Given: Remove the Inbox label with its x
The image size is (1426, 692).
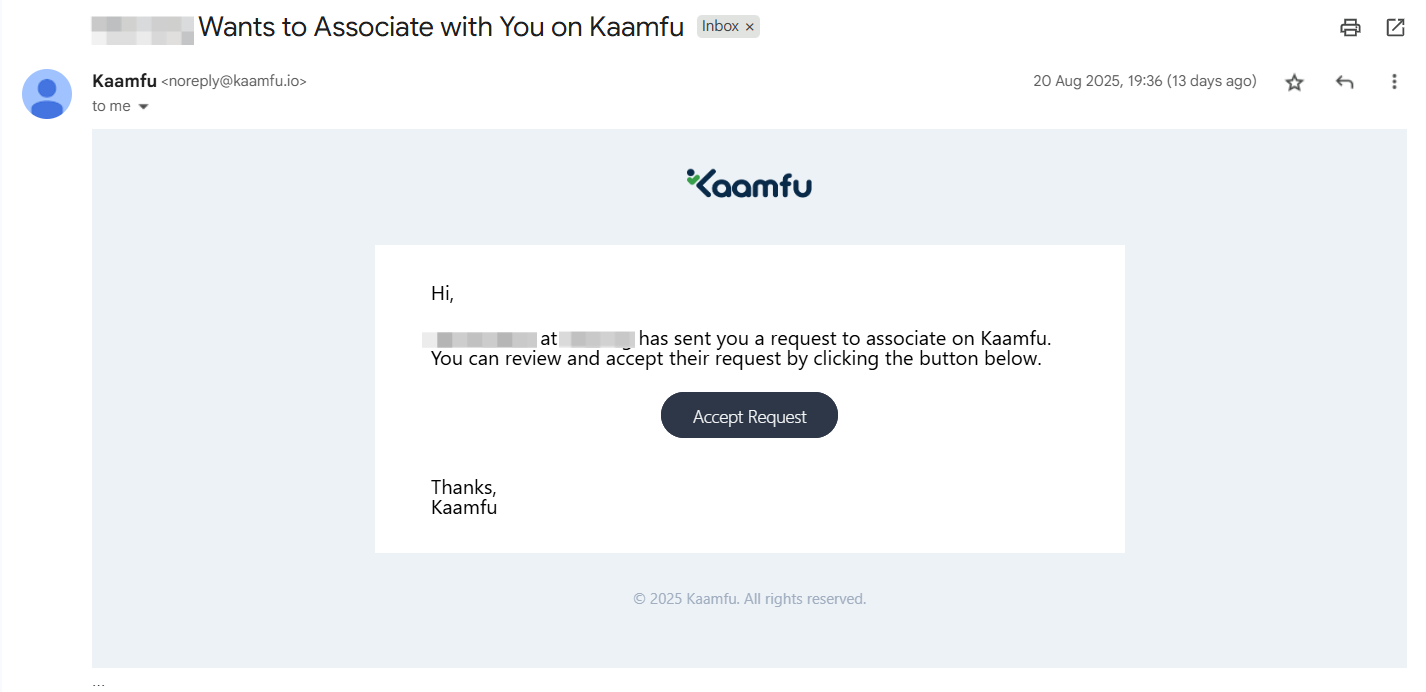Looking at the screenshot, I should 750,27.
